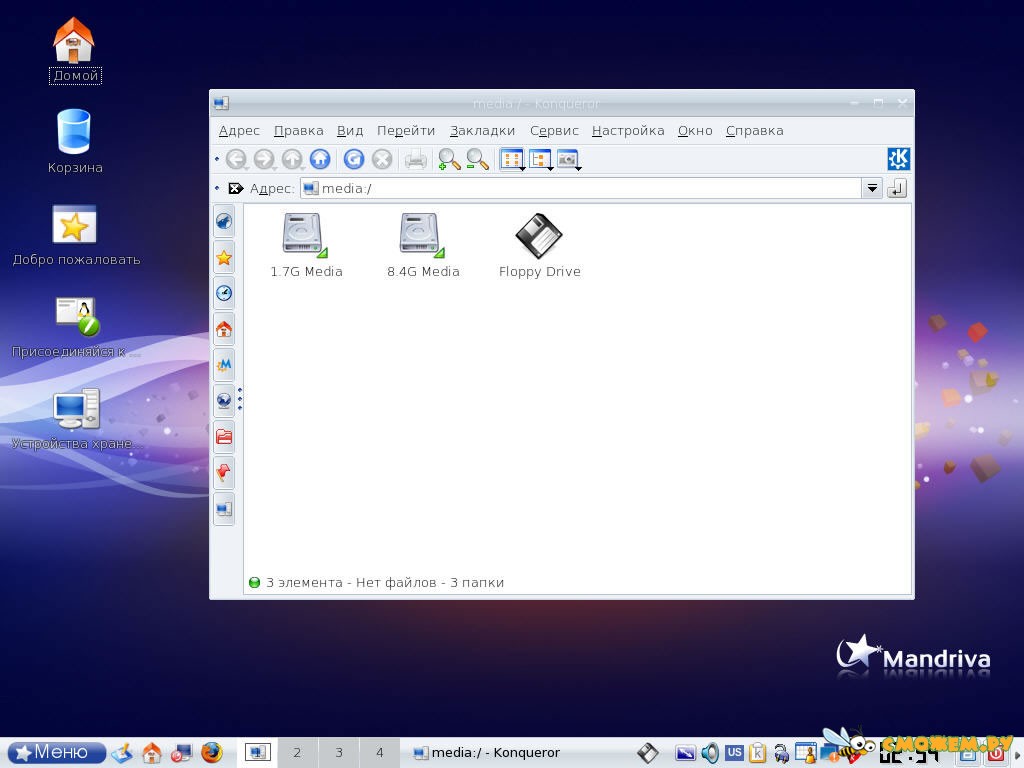Click Show Desktop icon in panel
This screenshot has width=1024, height=768.
click(123, 753)
